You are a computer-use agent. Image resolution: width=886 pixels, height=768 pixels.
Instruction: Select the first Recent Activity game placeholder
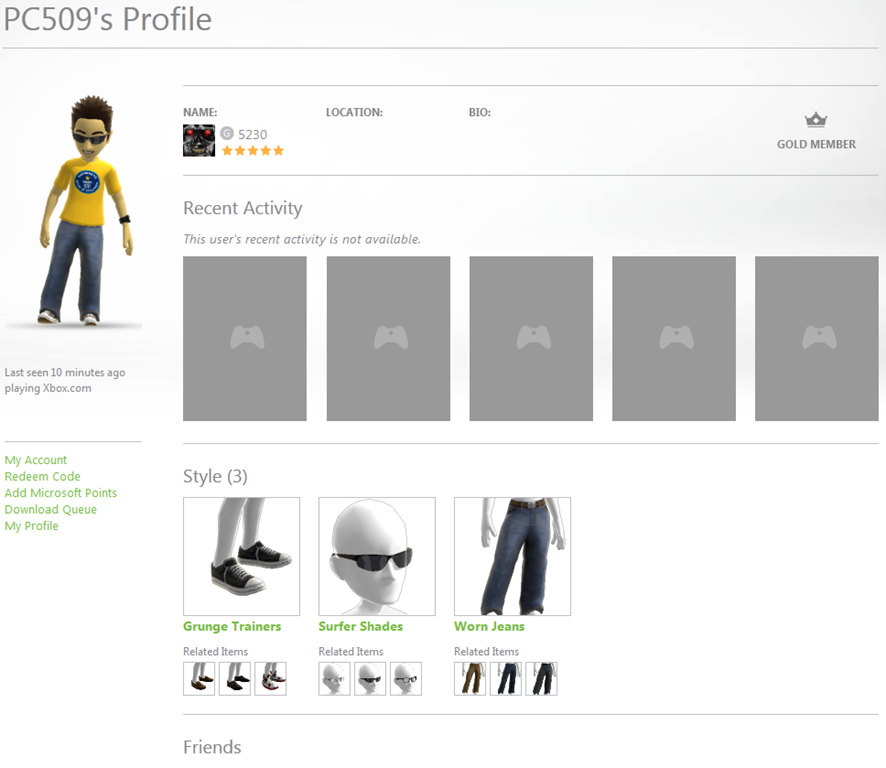pos(245,338)
